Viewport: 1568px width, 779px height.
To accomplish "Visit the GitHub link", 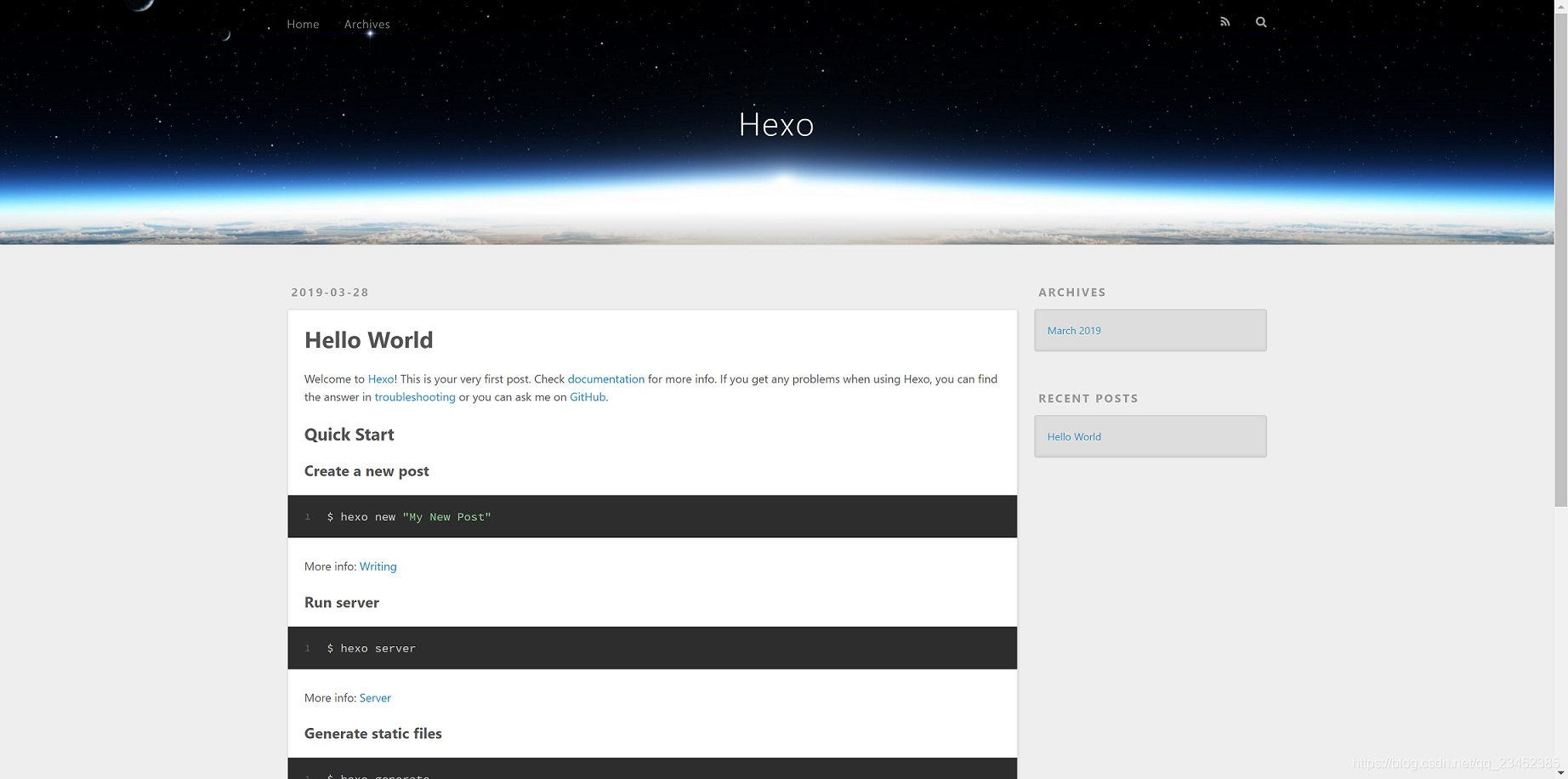I will [588, 397].
